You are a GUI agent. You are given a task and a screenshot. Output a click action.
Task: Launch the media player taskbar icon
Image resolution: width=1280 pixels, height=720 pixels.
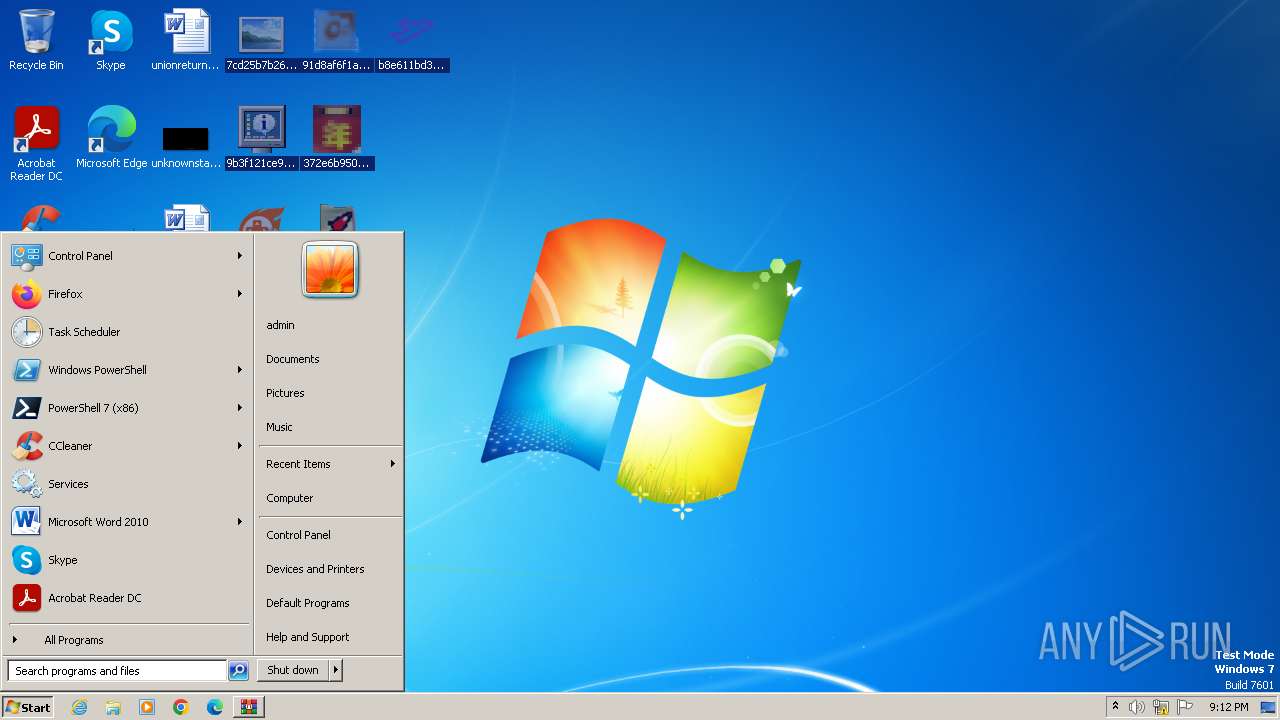(x=147, y=707)
